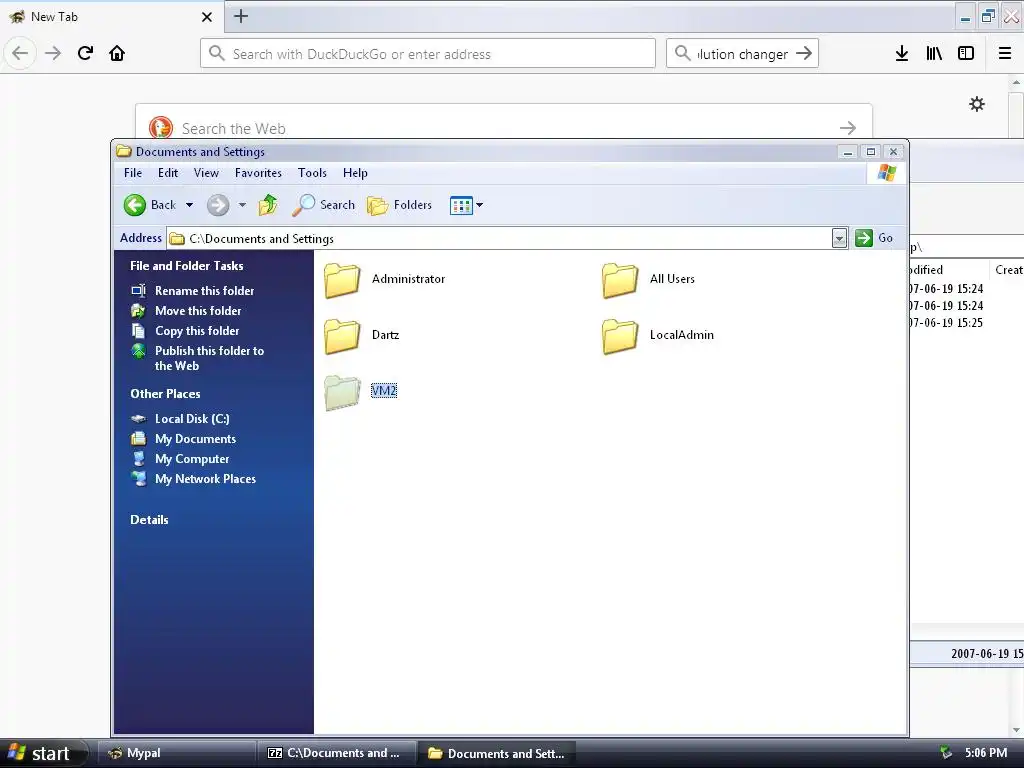
Task: Click the browser Back arrow button
Action: point(20,53)
